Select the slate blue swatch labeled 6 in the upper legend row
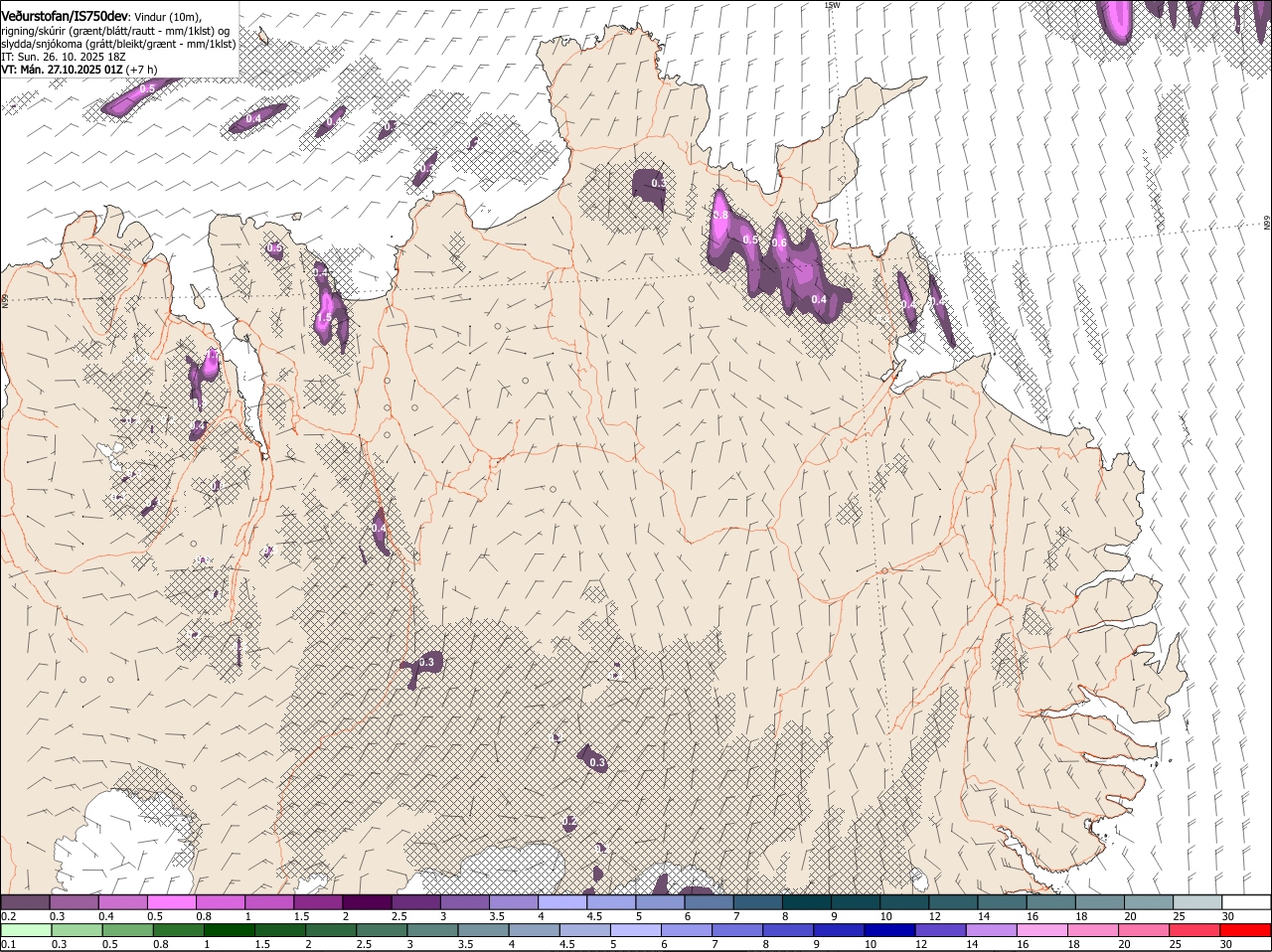 pos(710,901)
